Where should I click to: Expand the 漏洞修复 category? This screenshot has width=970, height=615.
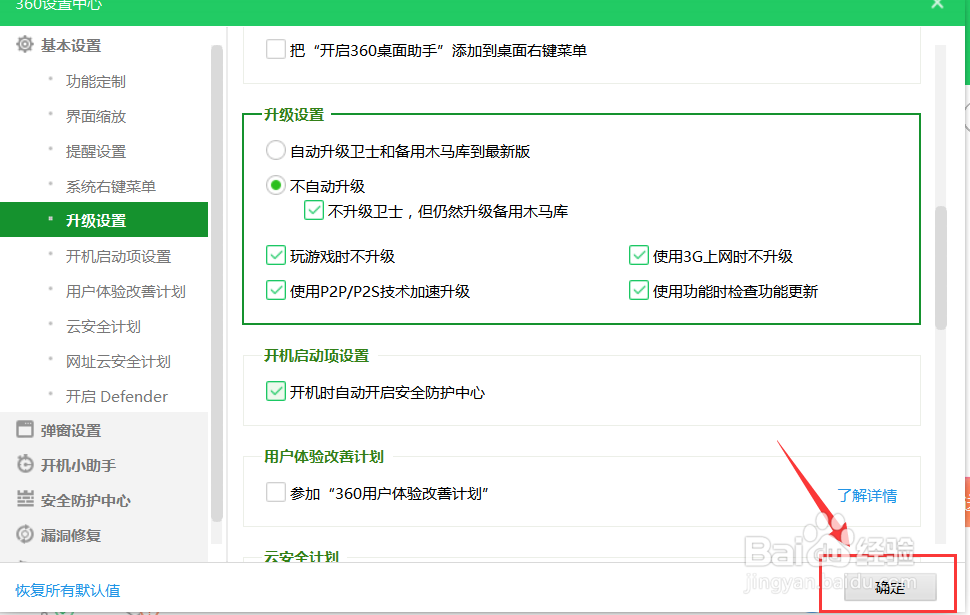pos(71,535)
